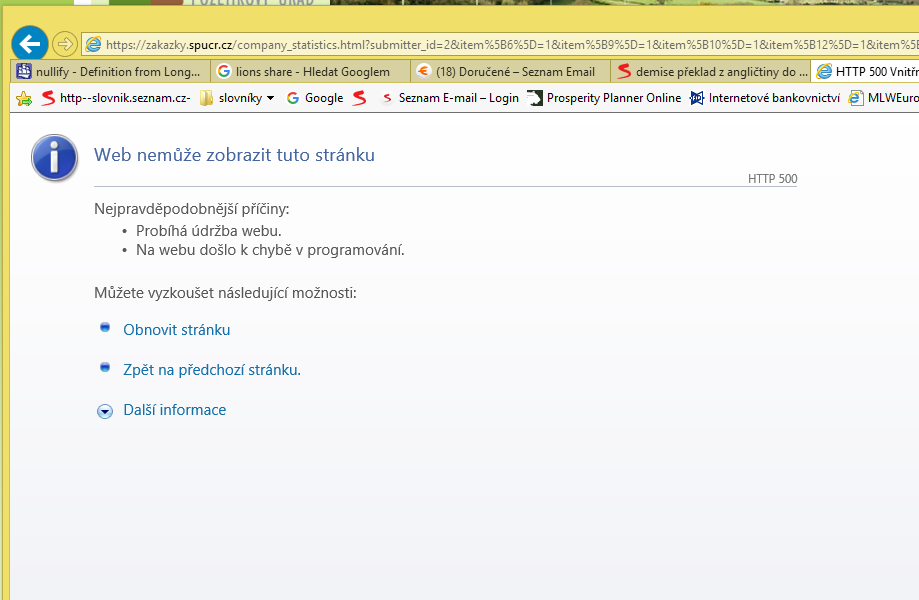The height and width of the screenshot is (600, 919).
Task: Open the lions share Google search tab
Action: coord(310,71)
